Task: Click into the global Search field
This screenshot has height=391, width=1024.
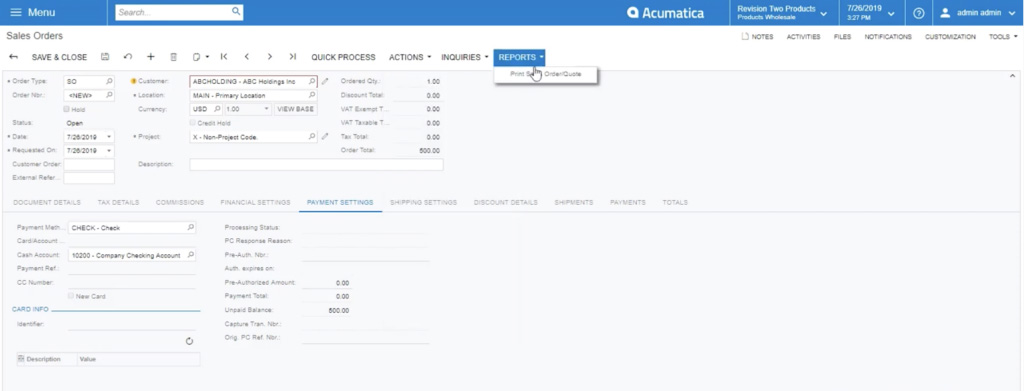Action: pos(173,12)
